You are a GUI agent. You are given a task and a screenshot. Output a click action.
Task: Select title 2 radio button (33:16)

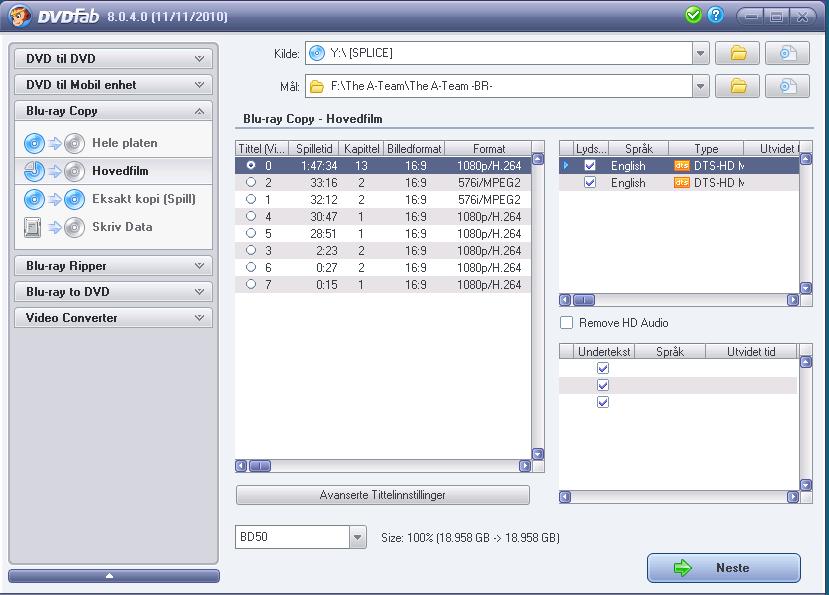click(251, 182)
